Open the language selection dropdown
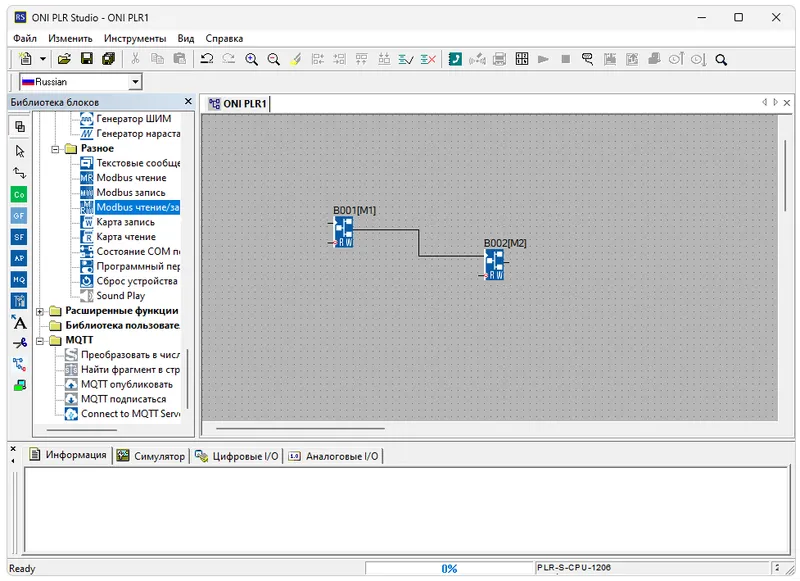This screenshot has height=581, width=800. pos(135,82)
